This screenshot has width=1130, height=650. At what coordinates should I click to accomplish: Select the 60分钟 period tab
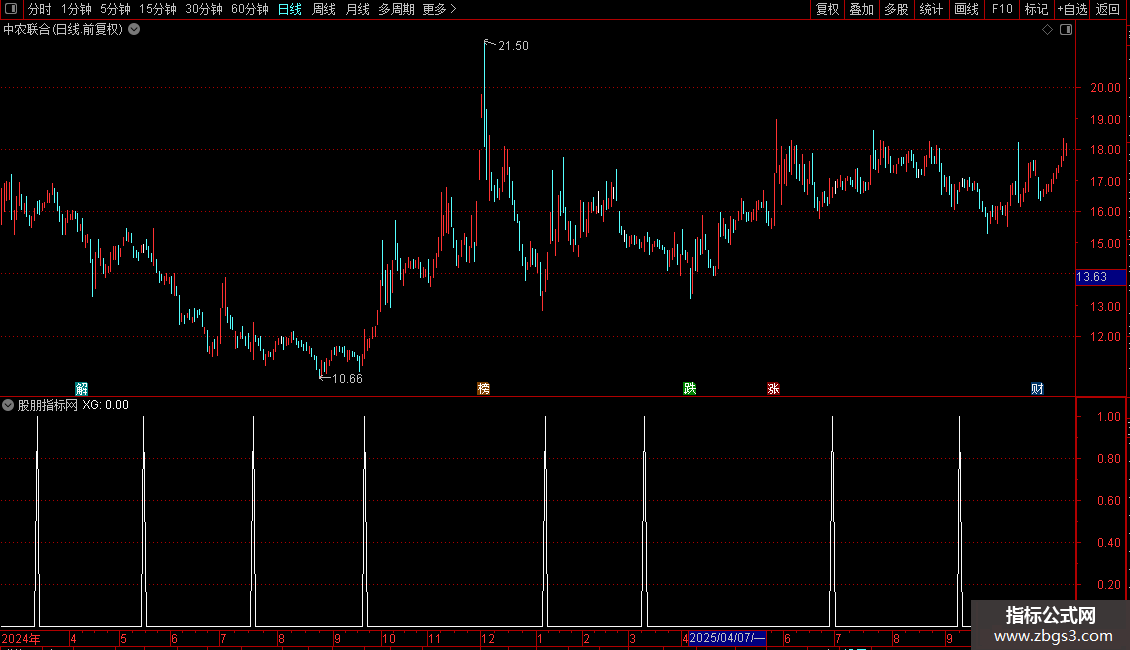pos(250,9)
